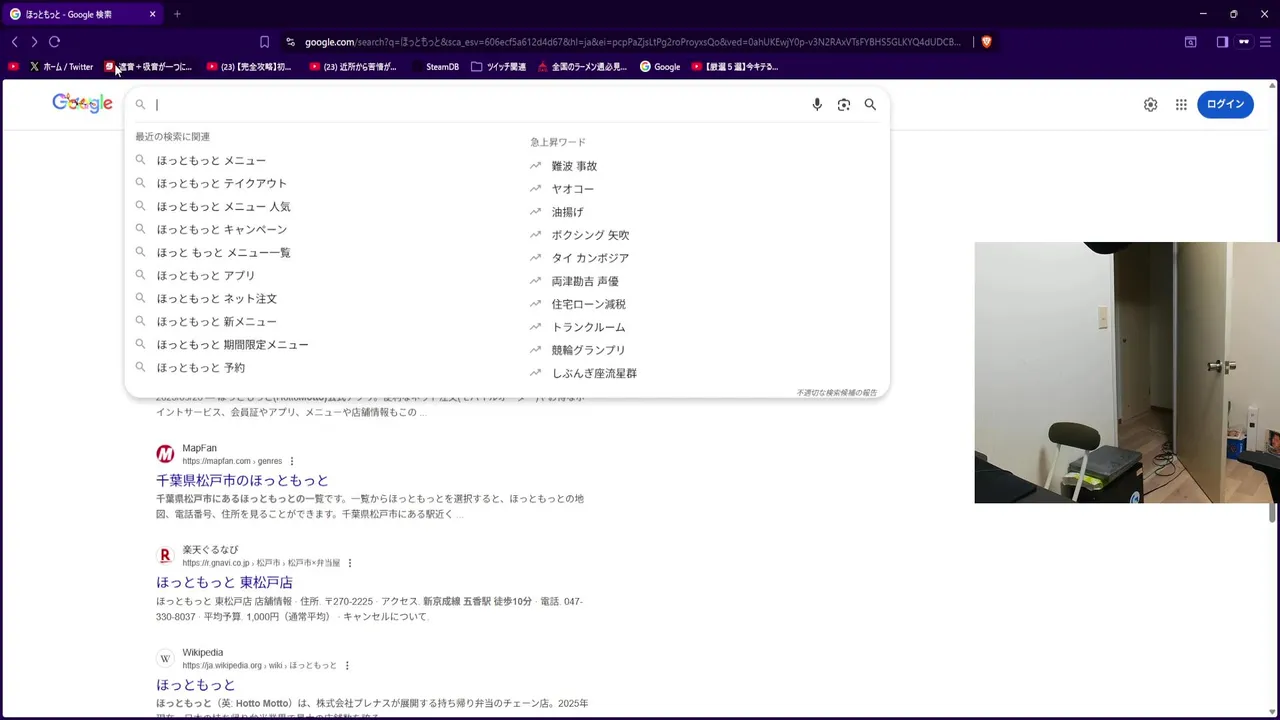Start voice search microphone

pyautogui.click(x=817, y=104)
